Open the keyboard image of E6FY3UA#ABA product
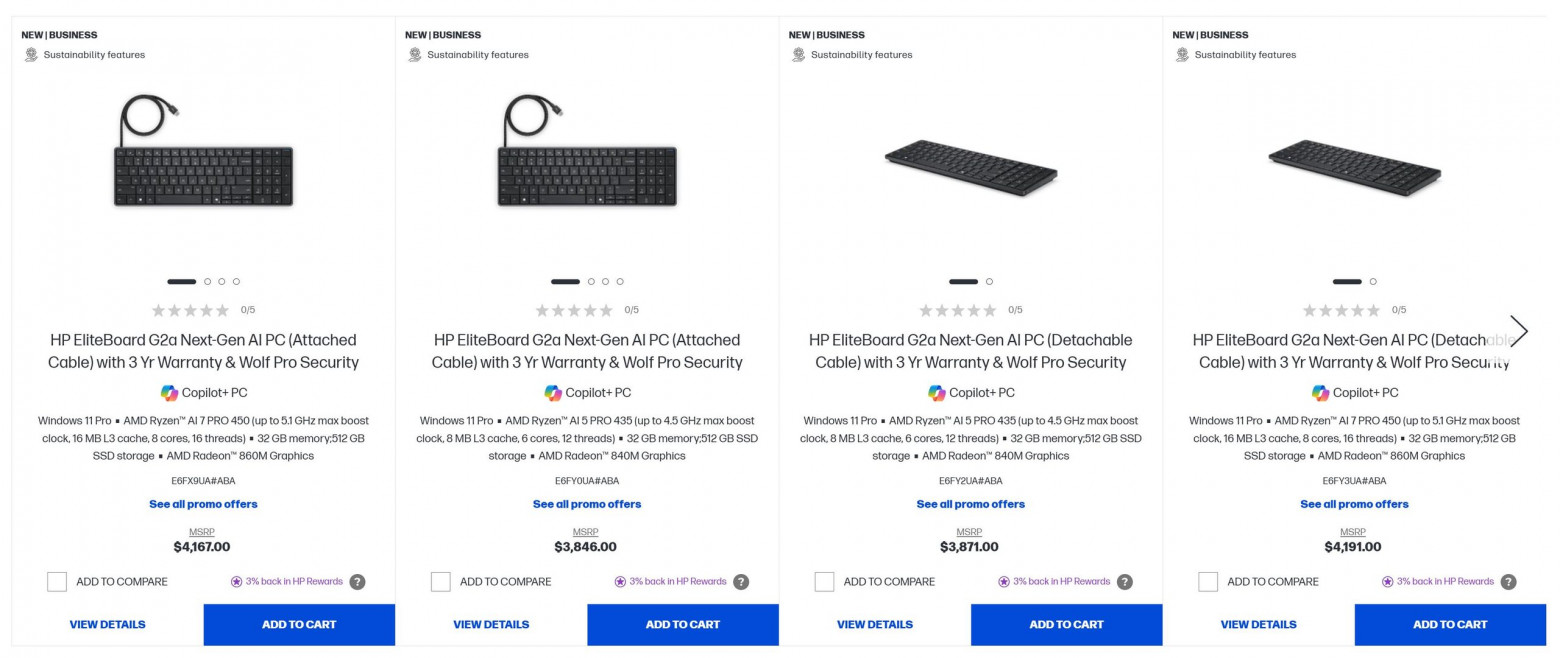The width and height of the screenshot is (1560, 658). point(1354,168)
